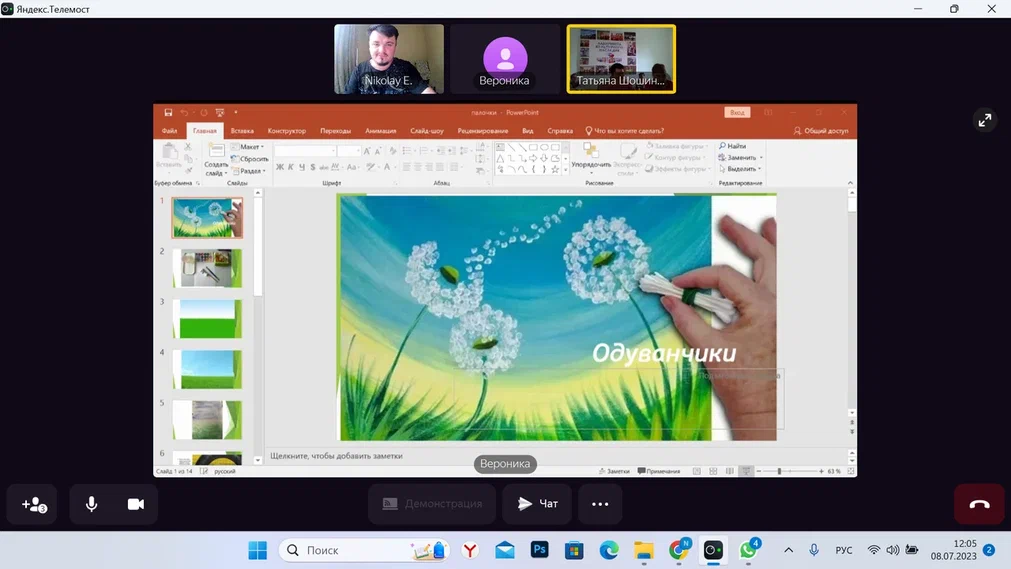1011x569 pixels.
Task: Click the Вставка tab in the shared PowerPoint
Action: pos(242,131)
